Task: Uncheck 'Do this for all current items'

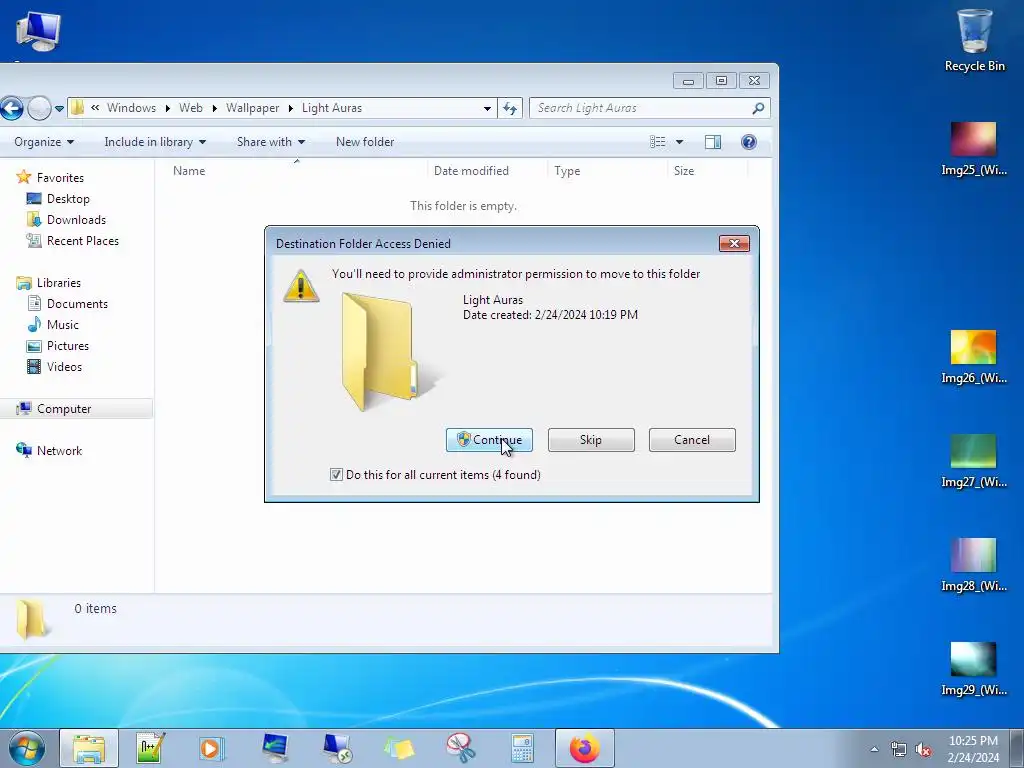Action: [x=336, y=475]
